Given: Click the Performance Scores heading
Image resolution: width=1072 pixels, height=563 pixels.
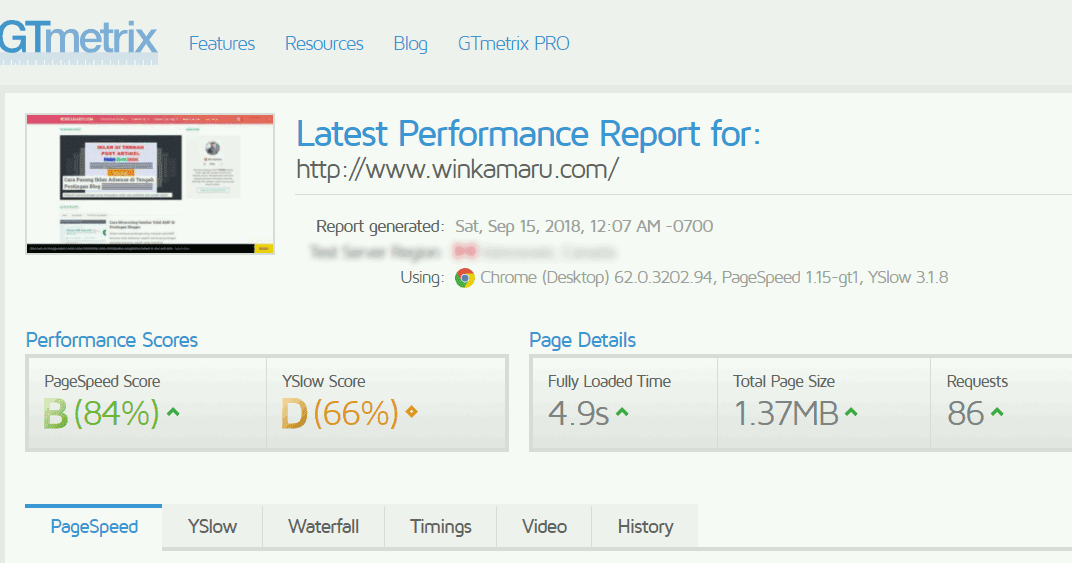Looking at the screenshot, I should click(111, 340).
